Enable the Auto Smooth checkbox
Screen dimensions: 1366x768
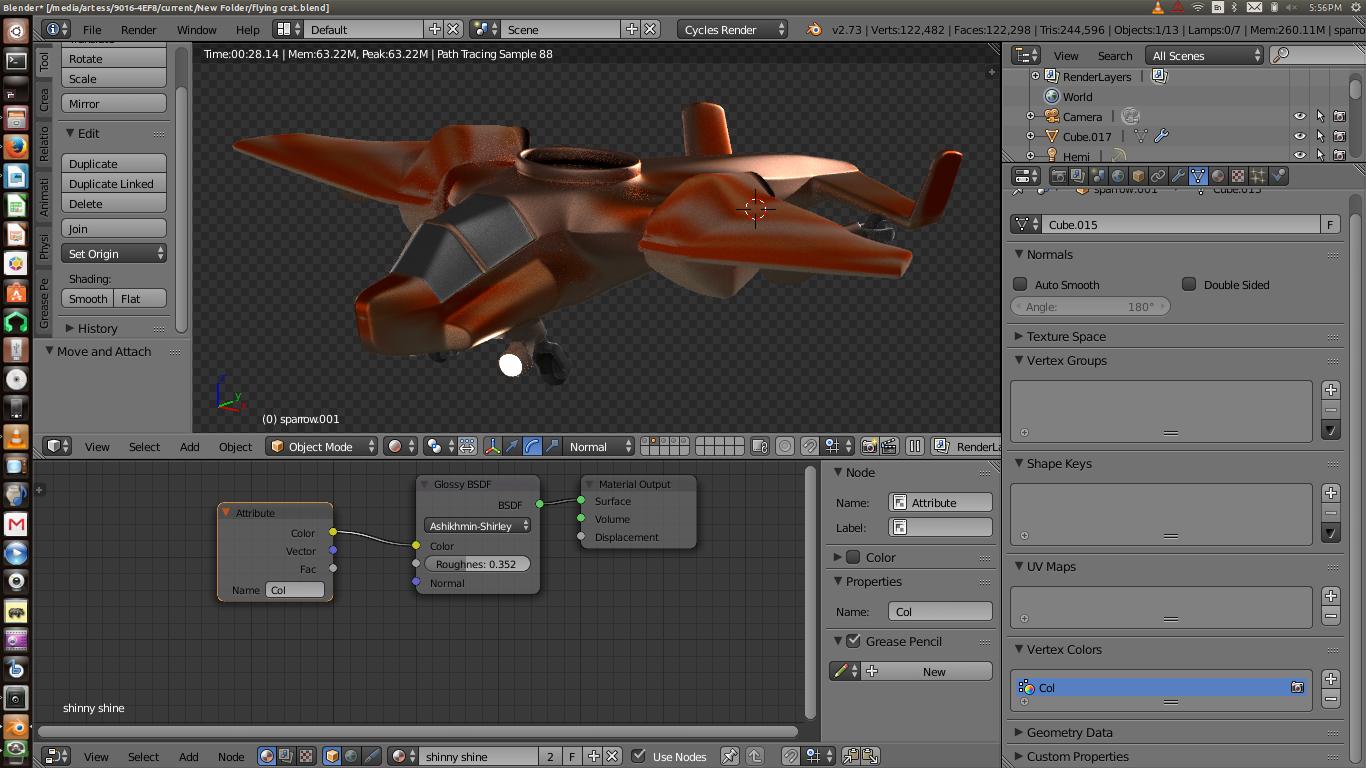[x=1020, y=285]
